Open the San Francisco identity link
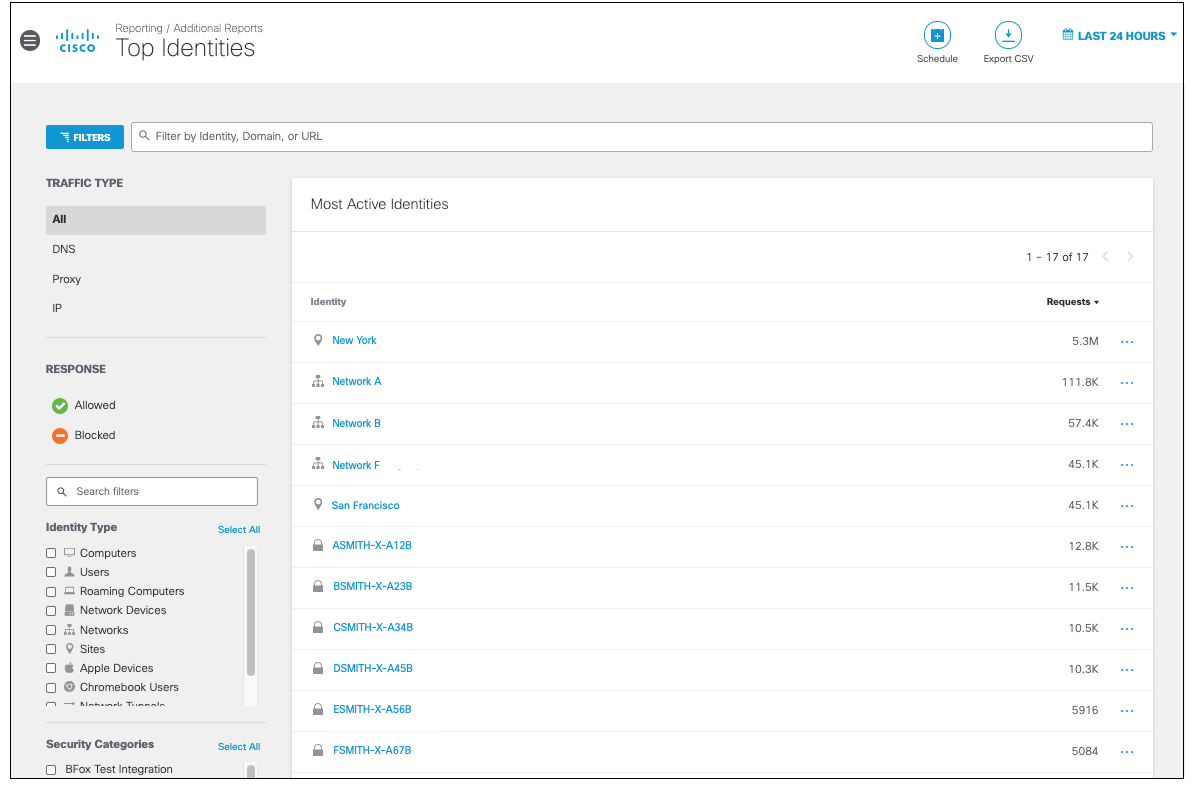1192x791 pixels. point(366,505)
